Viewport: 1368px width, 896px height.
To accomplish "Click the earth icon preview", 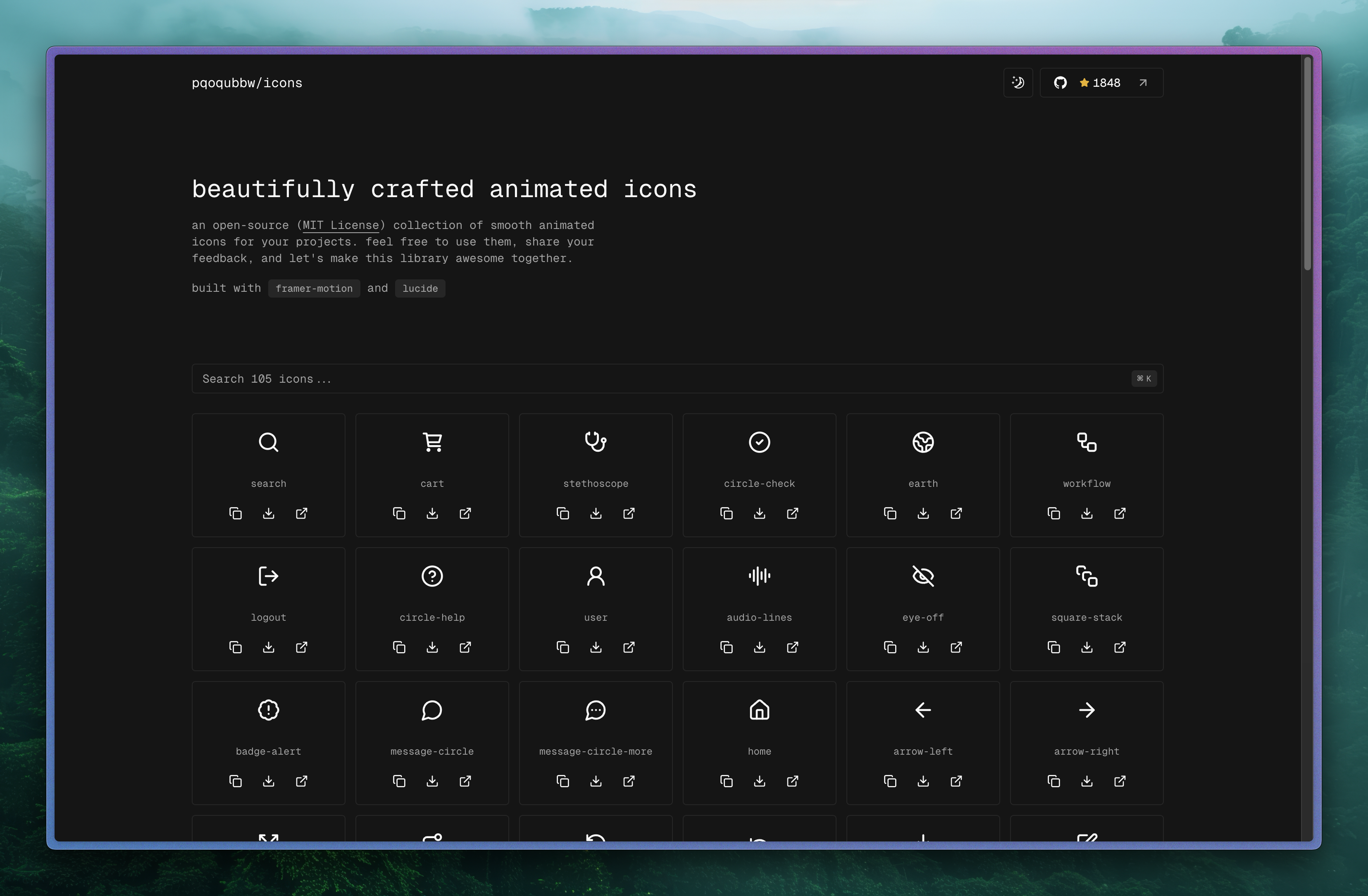I will click(923, 443).
